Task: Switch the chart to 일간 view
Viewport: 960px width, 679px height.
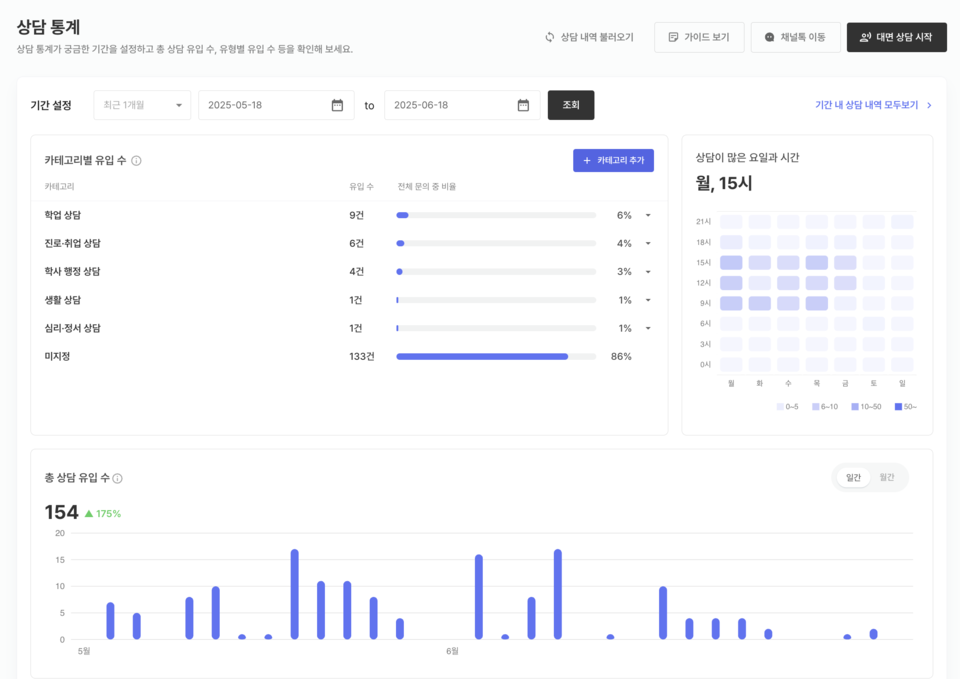Action: click(853, 478)
